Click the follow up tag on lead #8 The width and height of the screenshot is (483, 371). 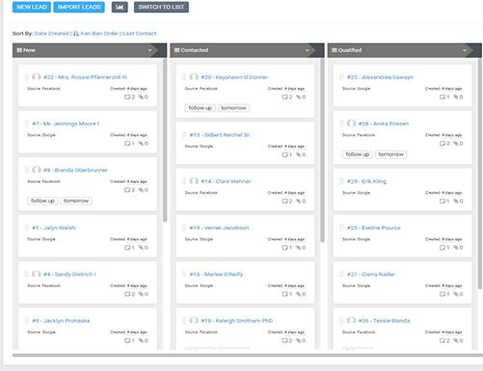click(x=43, y=201)
